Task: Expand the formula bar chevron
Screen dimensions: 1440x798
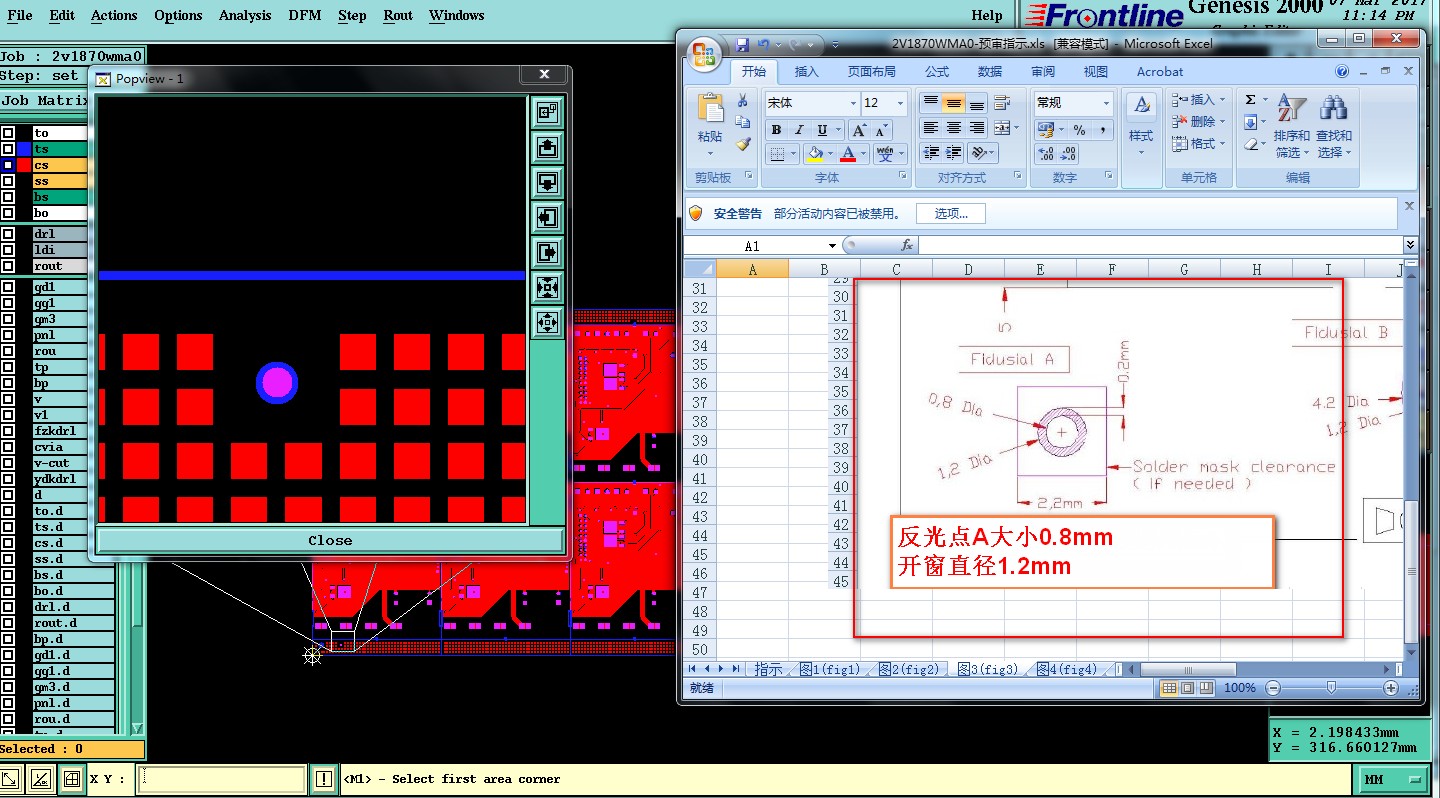Action: coord(1410,245)
